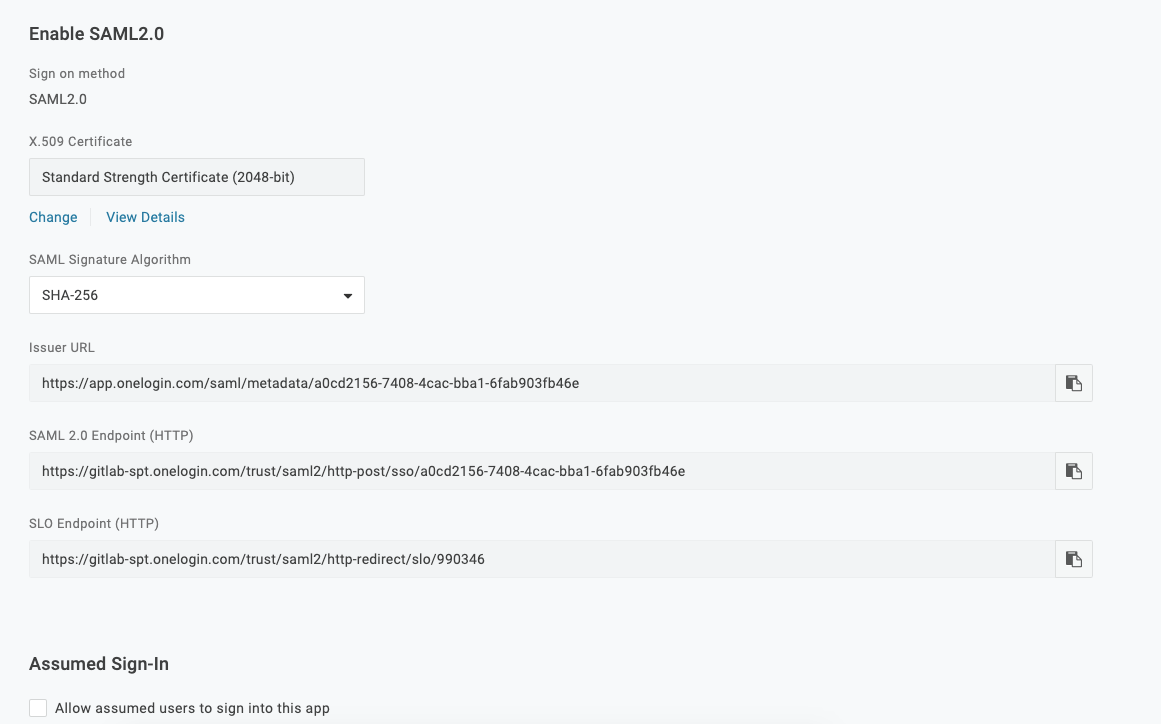The height and width of the screenshot is (724, 1161).
Task: Click the copy icon for the http-post SSO endpoint
Action: 1073,471
